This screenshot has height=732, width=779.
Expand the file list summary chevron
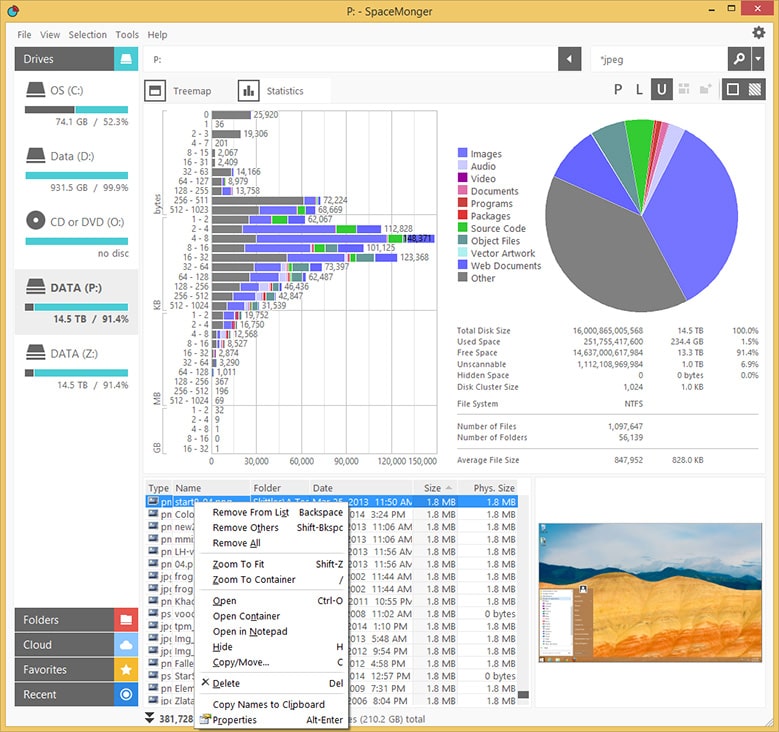(x=149, y=718)
